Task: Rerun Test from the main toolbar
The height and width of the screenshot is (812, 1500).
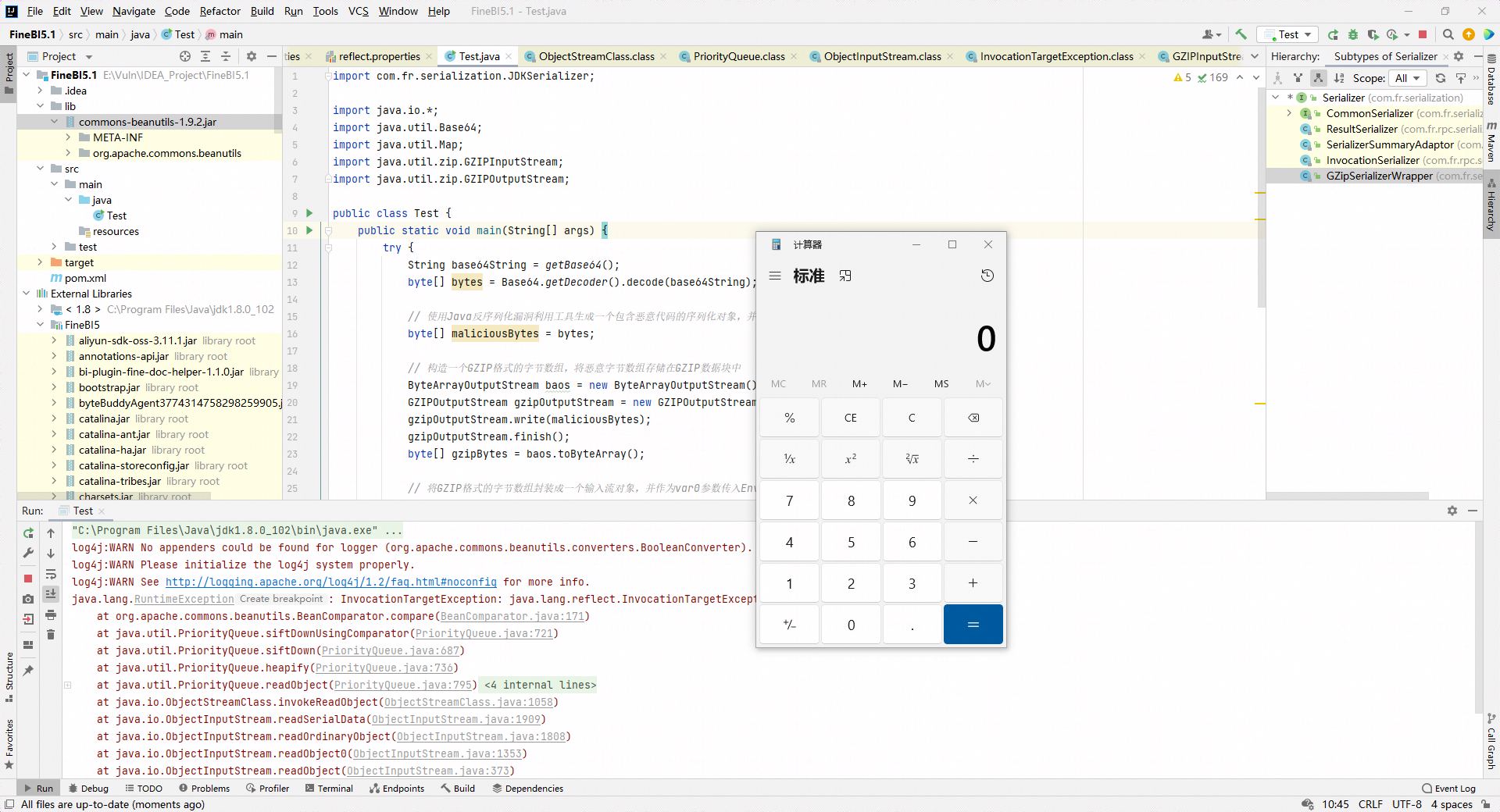Action: (1333, 34)
